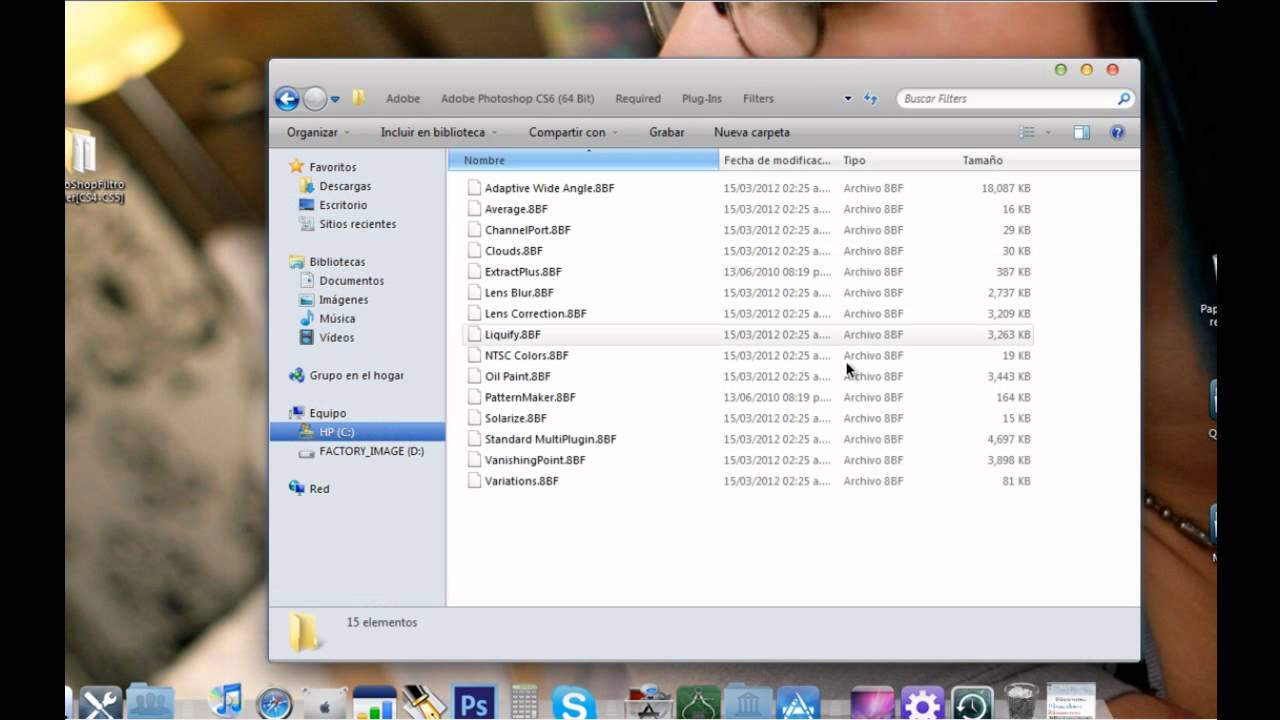The height and width of the screenshot is (720, 1280).
Task: Go back with the blue Back arrow
Action: 287,98
